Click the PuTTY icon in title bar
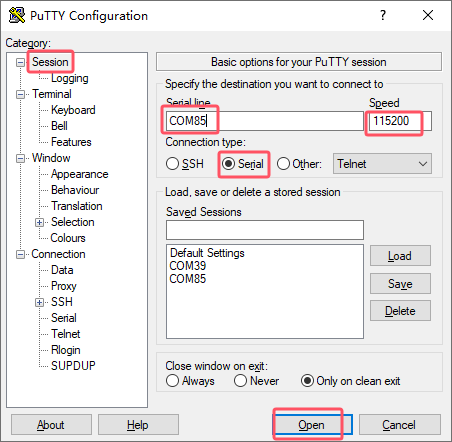Screen dimensions: 452x442 pyautogui.click(x=17, y=15)
